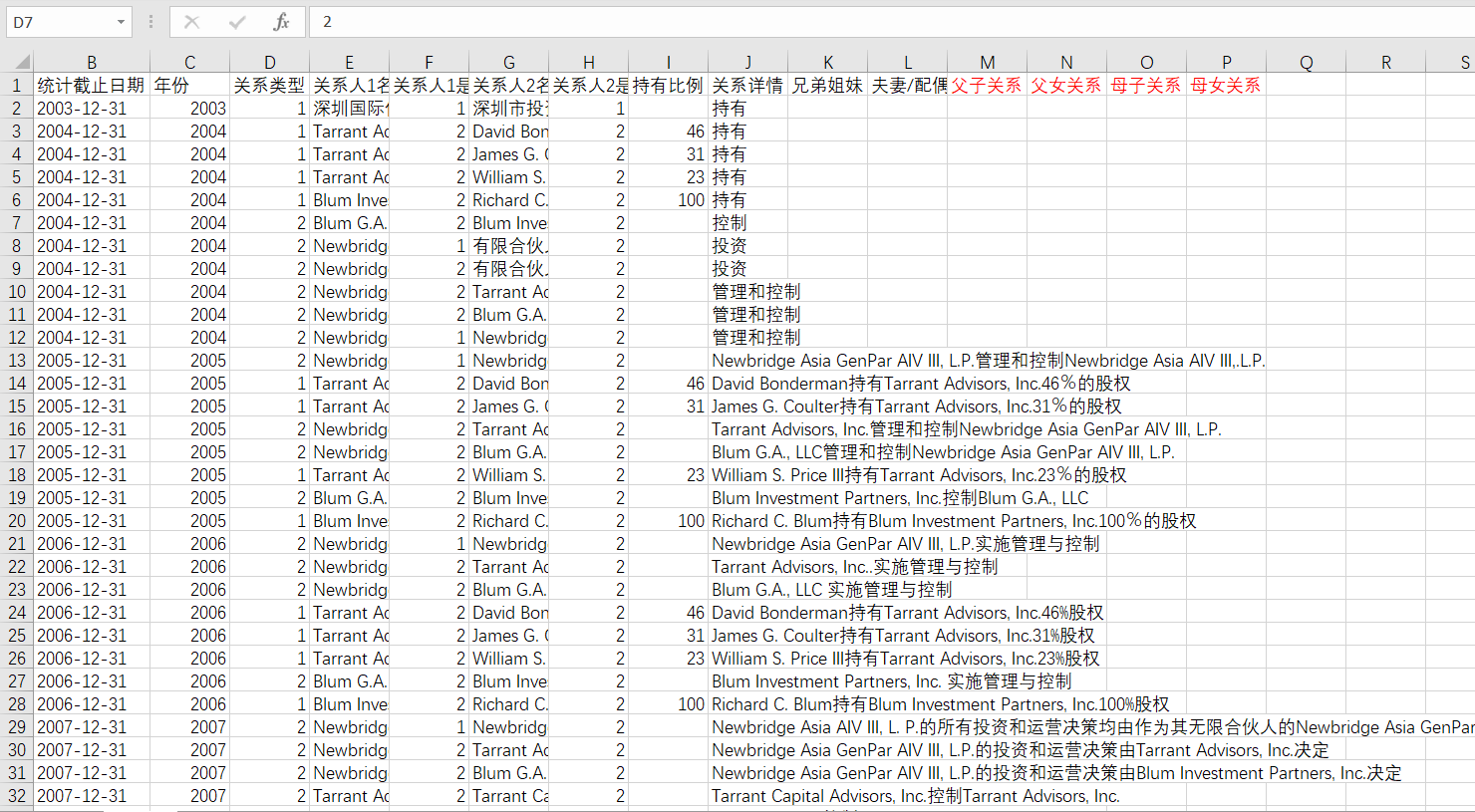The height and width of the screenshot is (812, 1475).
Task: Select column D header
Action: (x=269, y=62)
